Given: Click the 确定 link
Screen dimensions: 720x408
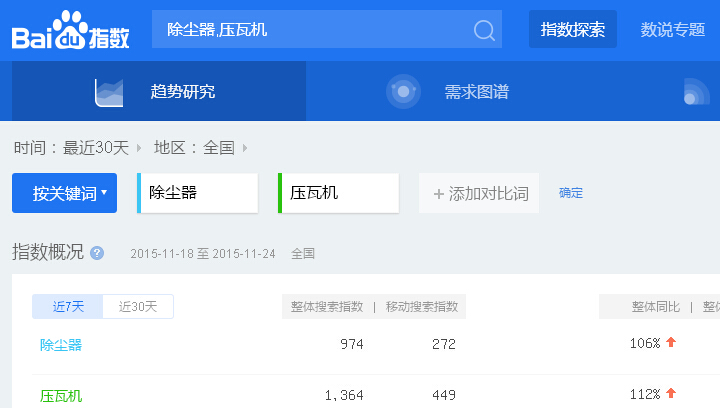Looking at the screenshot, I should pos(571,193).
